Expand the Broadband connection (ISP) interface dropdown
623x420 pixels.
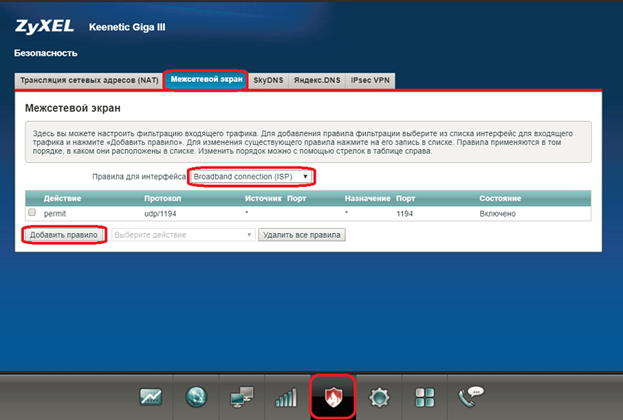click(250, 176)
